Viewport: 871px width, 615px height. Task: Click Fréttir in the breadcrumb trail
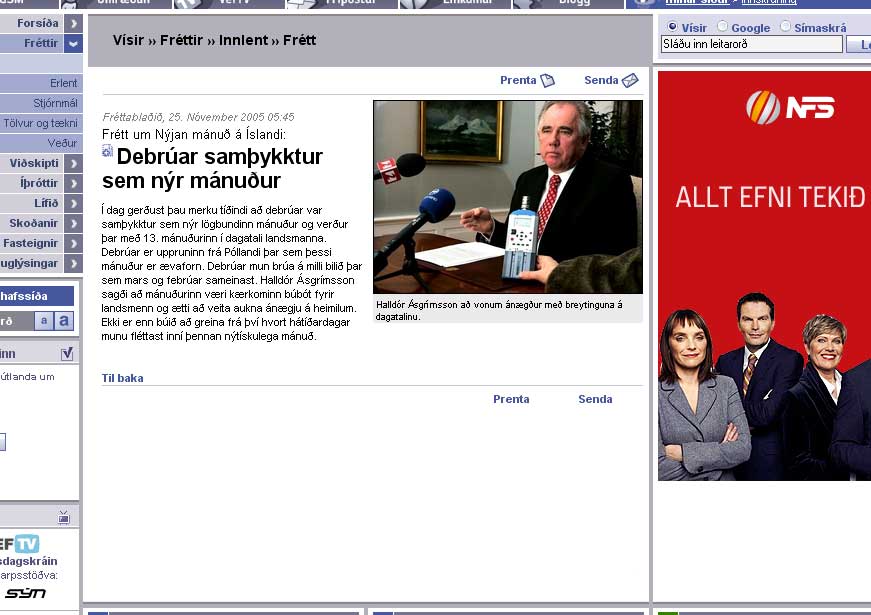point(181,41)
